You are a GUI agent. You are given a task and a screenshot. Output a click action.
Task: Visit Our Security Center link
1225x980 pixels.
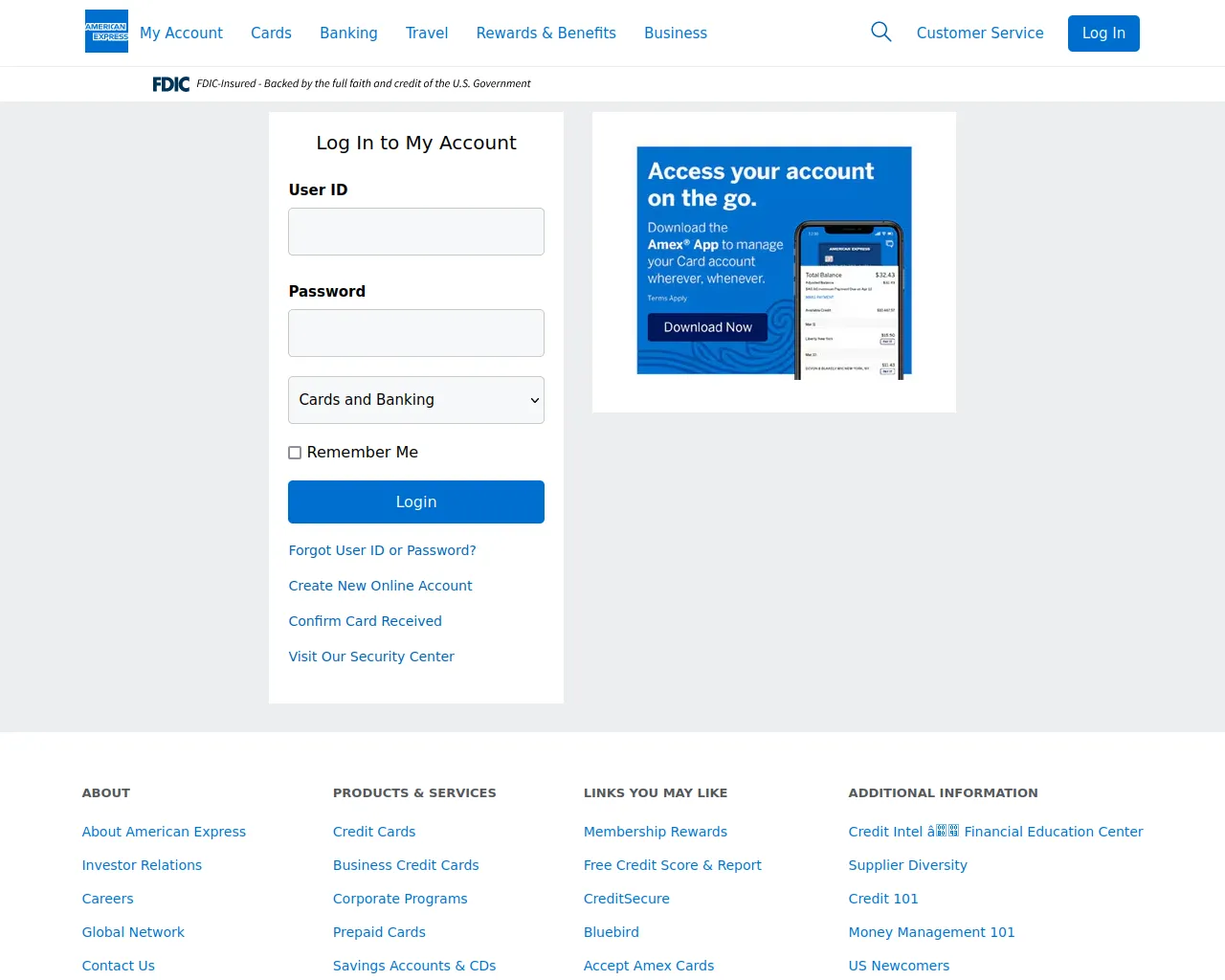pos(371,657)
